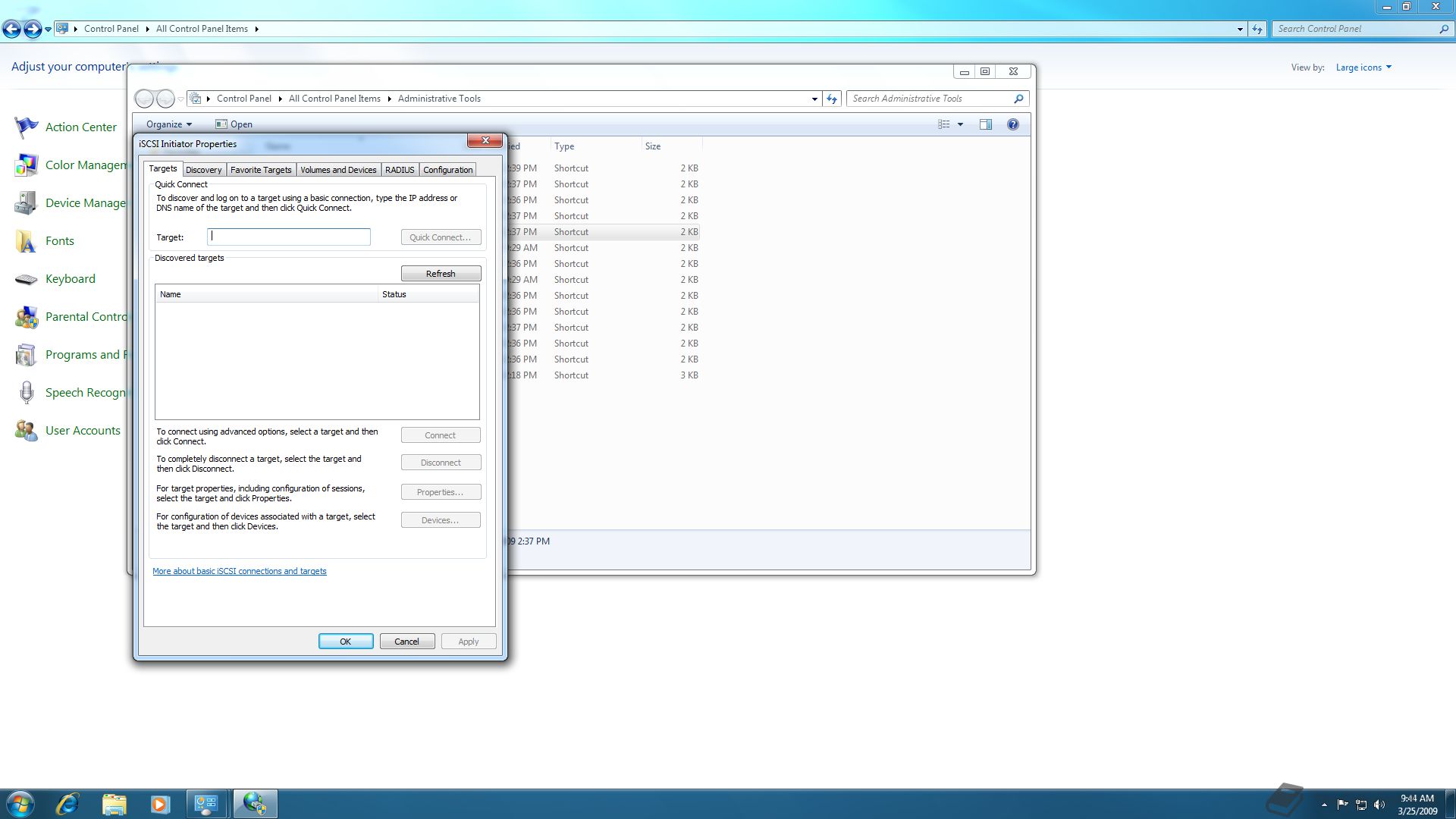Open Administrative Tools help icon
The height and width of the screenshot is (819, 1456).
tap(1012, 124)
